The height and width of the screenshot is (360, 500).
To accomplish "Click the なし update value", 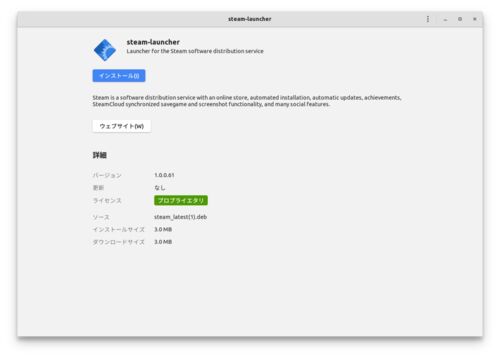I will coord(160,188).
